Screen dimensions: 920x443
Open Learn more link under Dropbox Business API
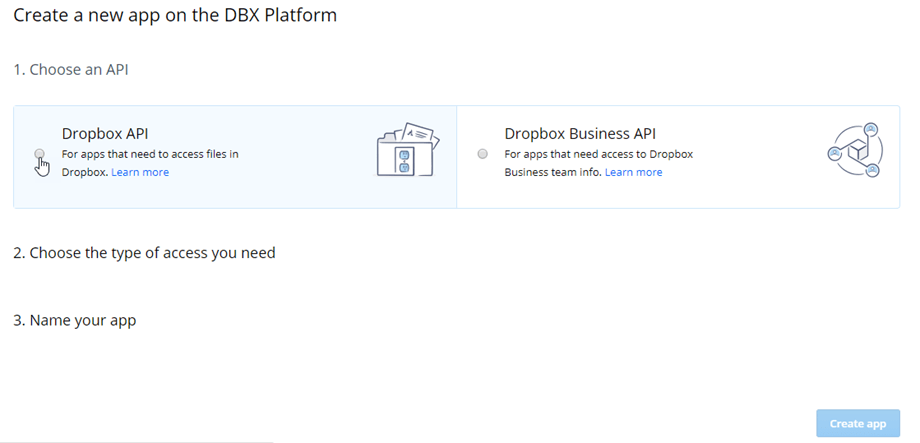633,172
